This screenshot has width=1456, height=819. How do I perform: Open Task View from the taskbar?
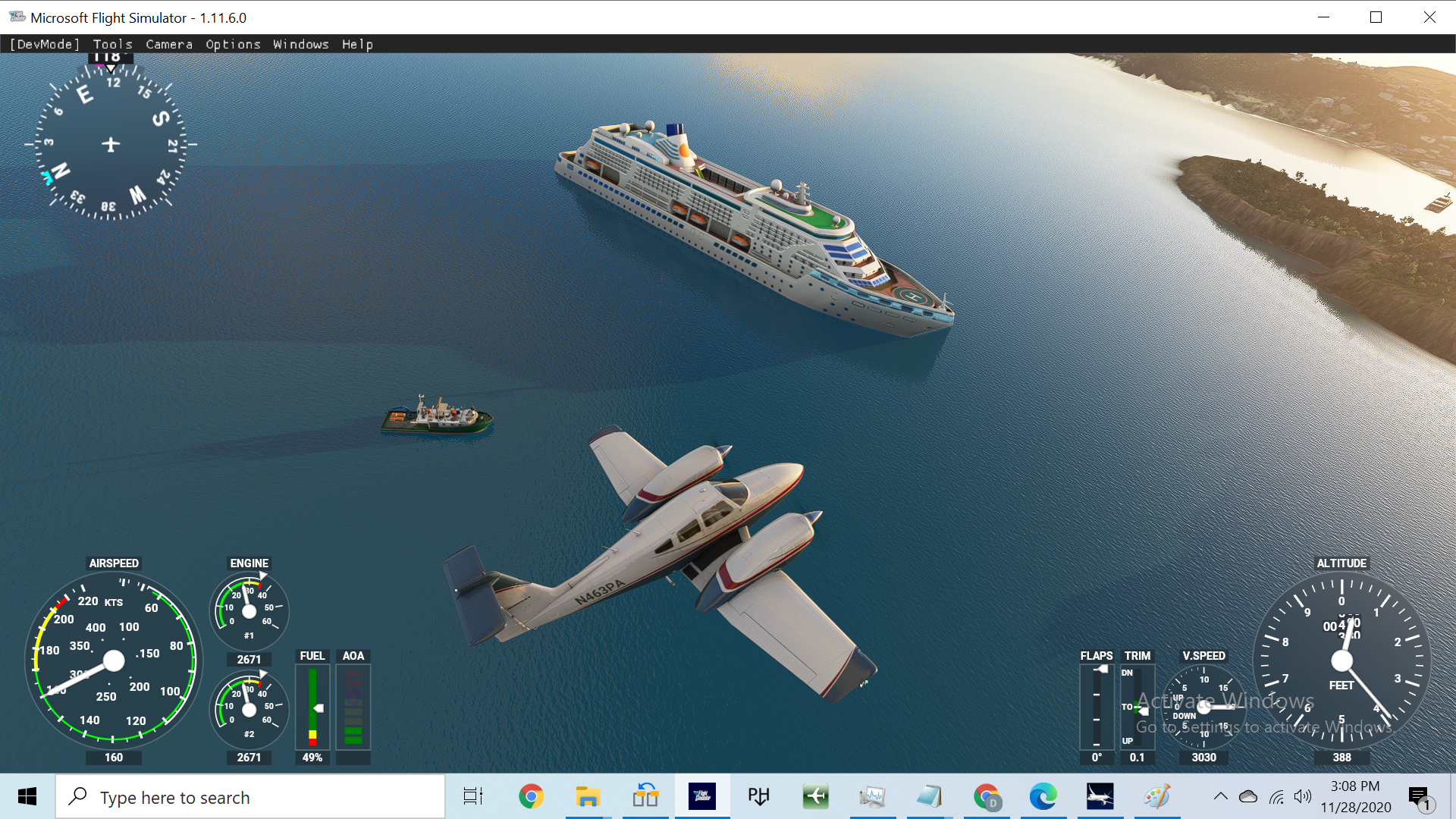(473, 797)
